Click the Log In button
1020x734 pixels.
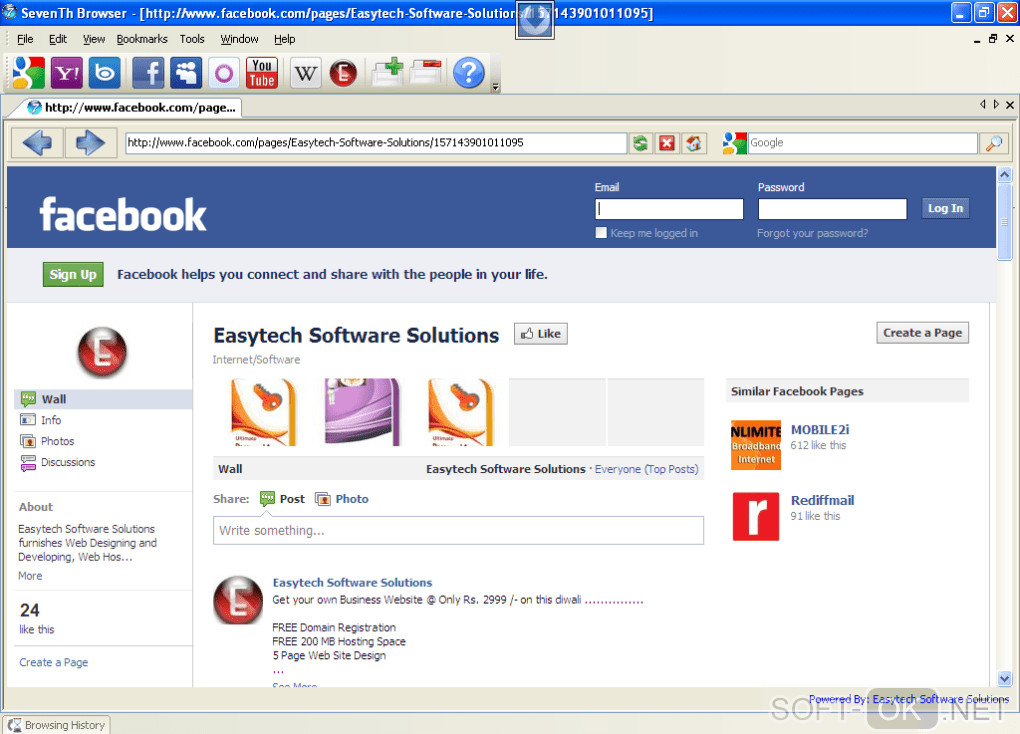click(x=945, y=208)
